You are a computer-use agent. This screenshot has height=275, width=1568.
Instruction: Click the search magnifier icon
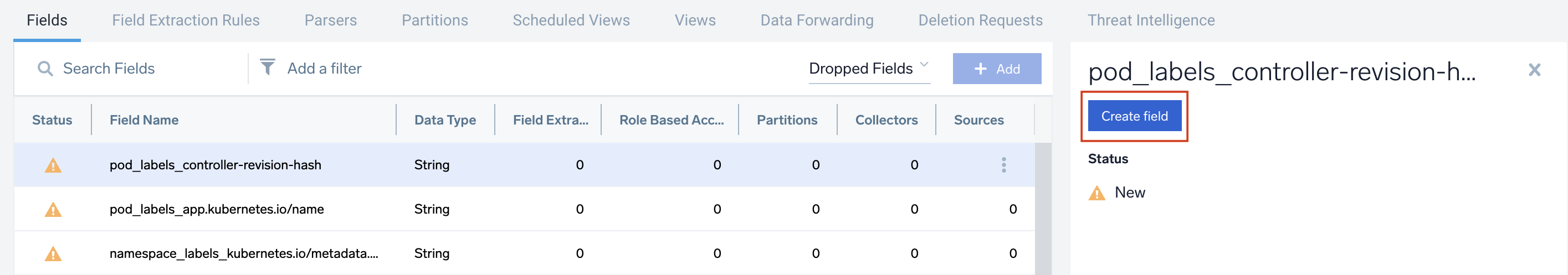45,69
